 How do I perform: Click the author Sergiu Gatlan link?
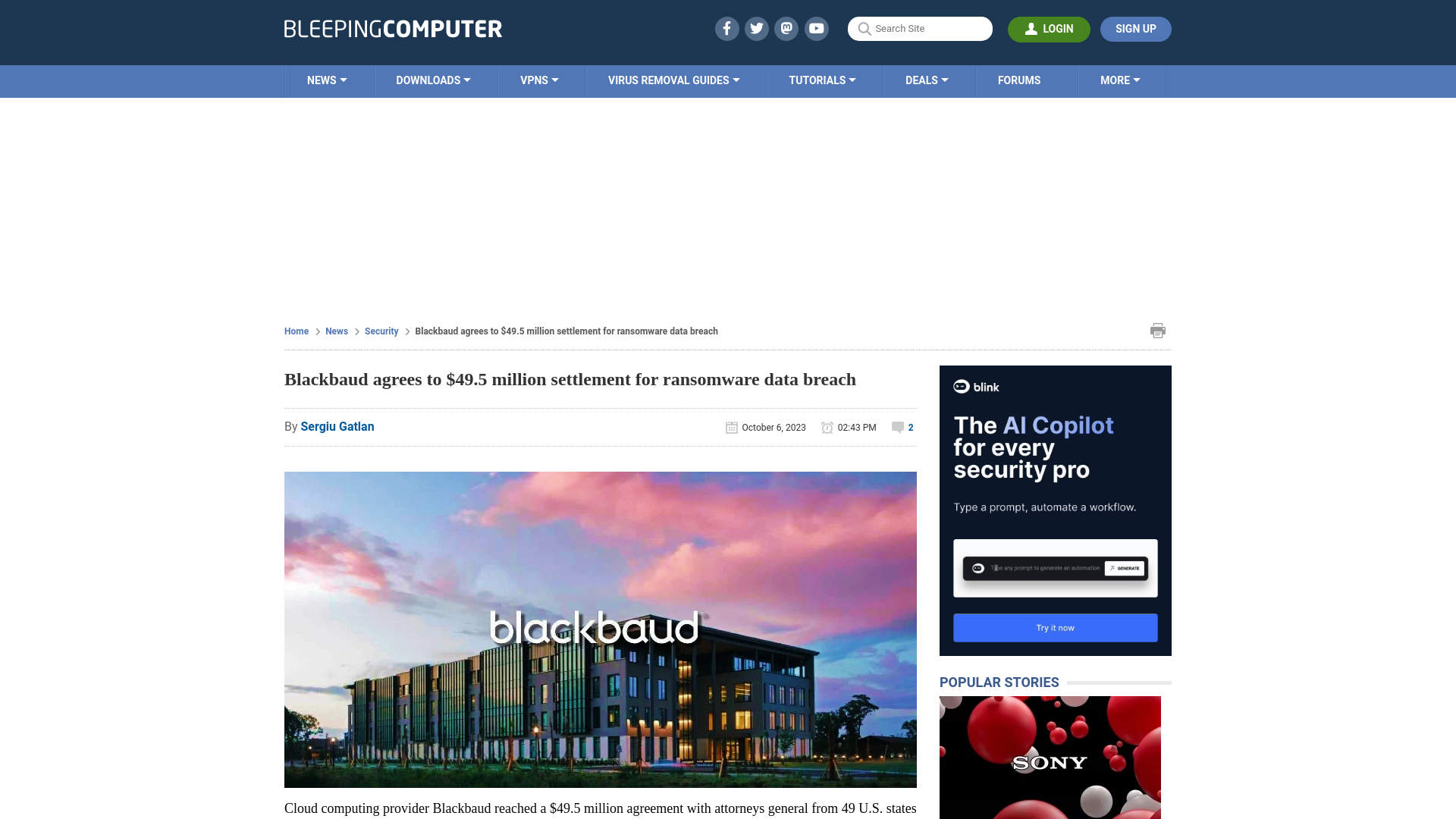coord(337,426)
